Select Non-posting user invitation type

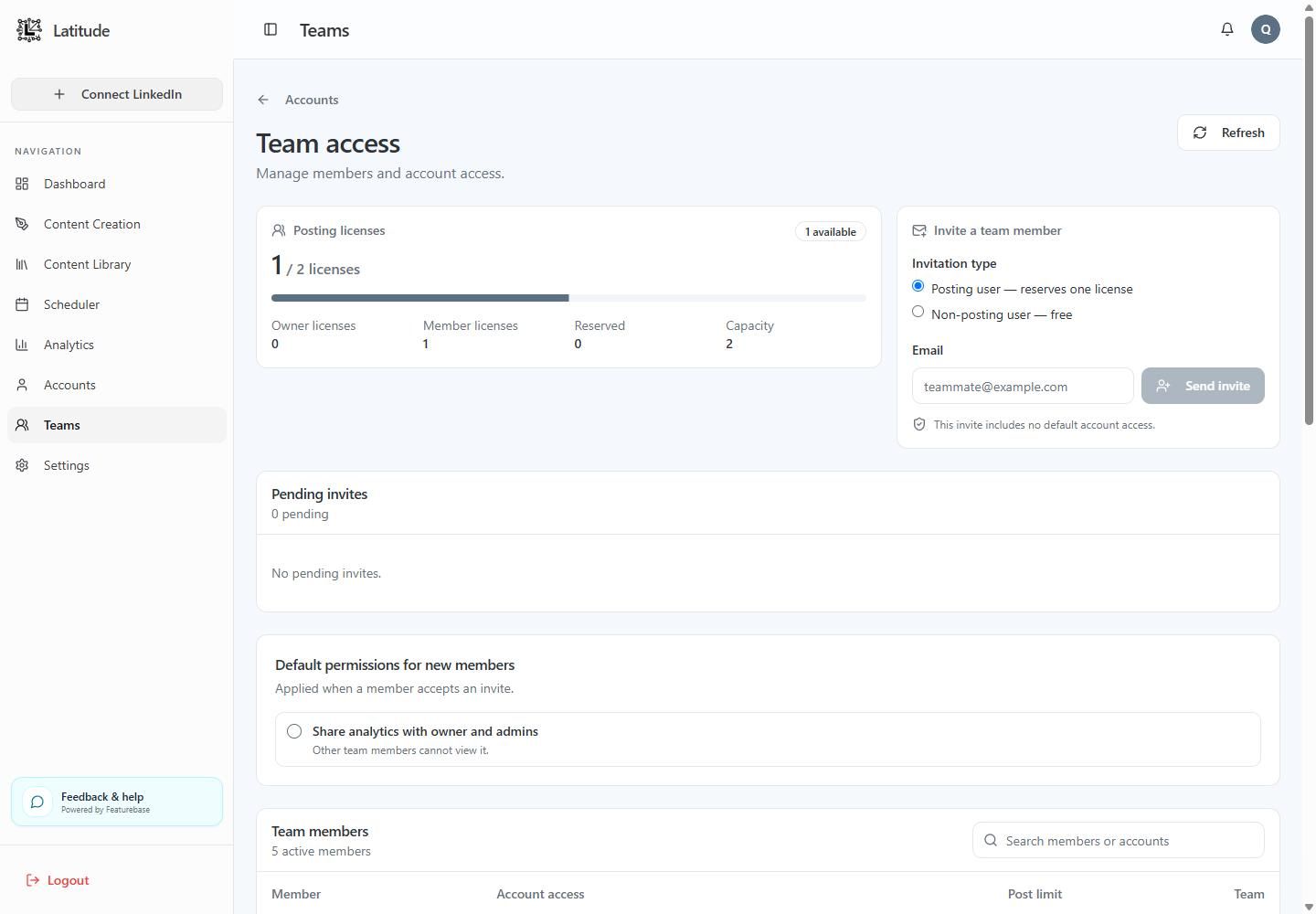coord(918,312)
